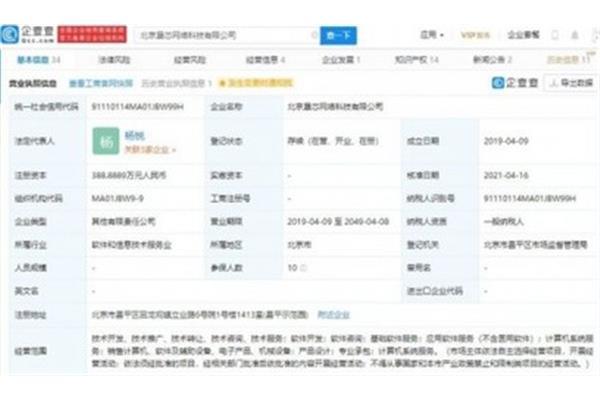This screenshot has width=600, height=400.
Task: Select the taxpayer qualification 一般纳税人
Action: 504,221
